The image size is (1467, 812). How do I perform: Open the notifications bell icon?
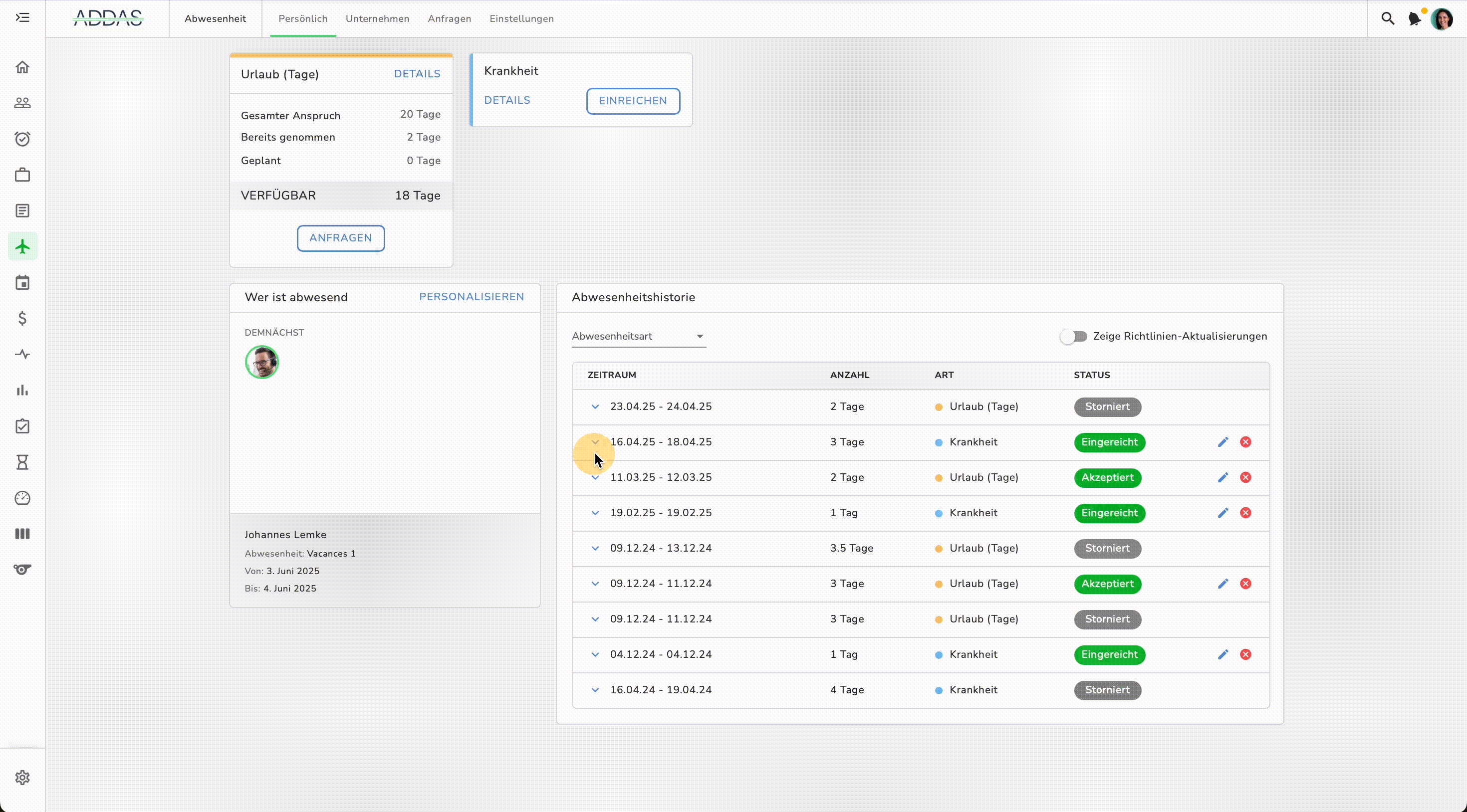pyautogui.click(x=1415, y=19)
